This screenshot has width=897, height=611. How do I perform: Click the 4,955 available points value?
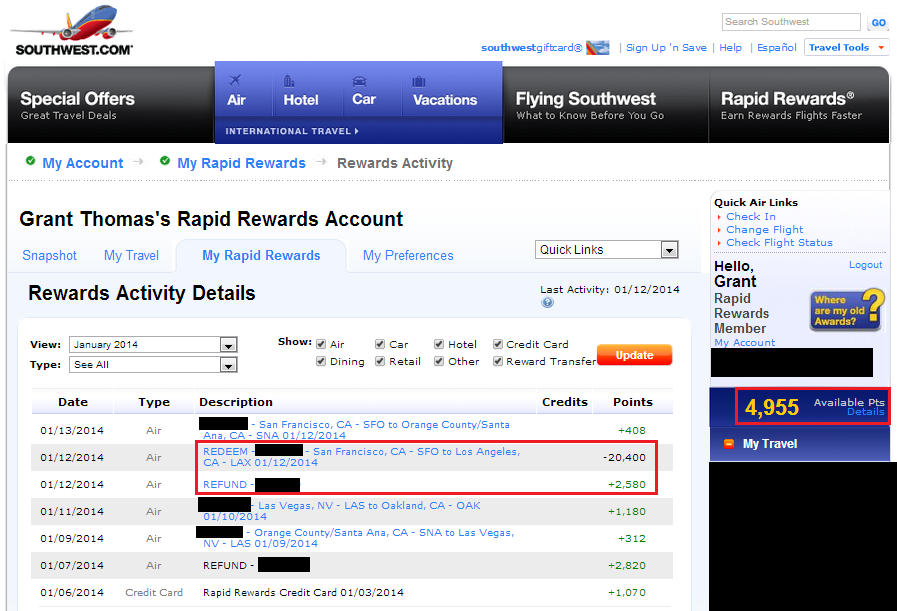772,407
